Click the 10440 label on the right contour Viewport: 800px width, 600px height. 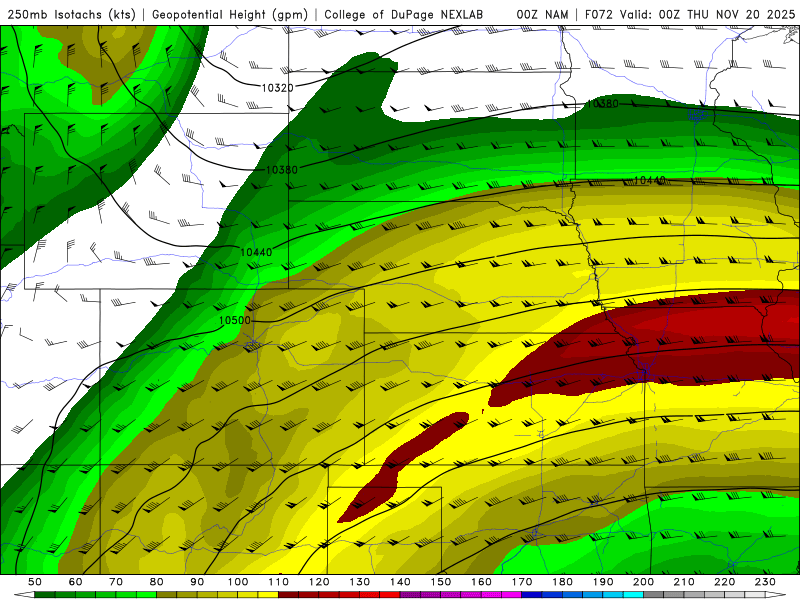pos(649,181)
